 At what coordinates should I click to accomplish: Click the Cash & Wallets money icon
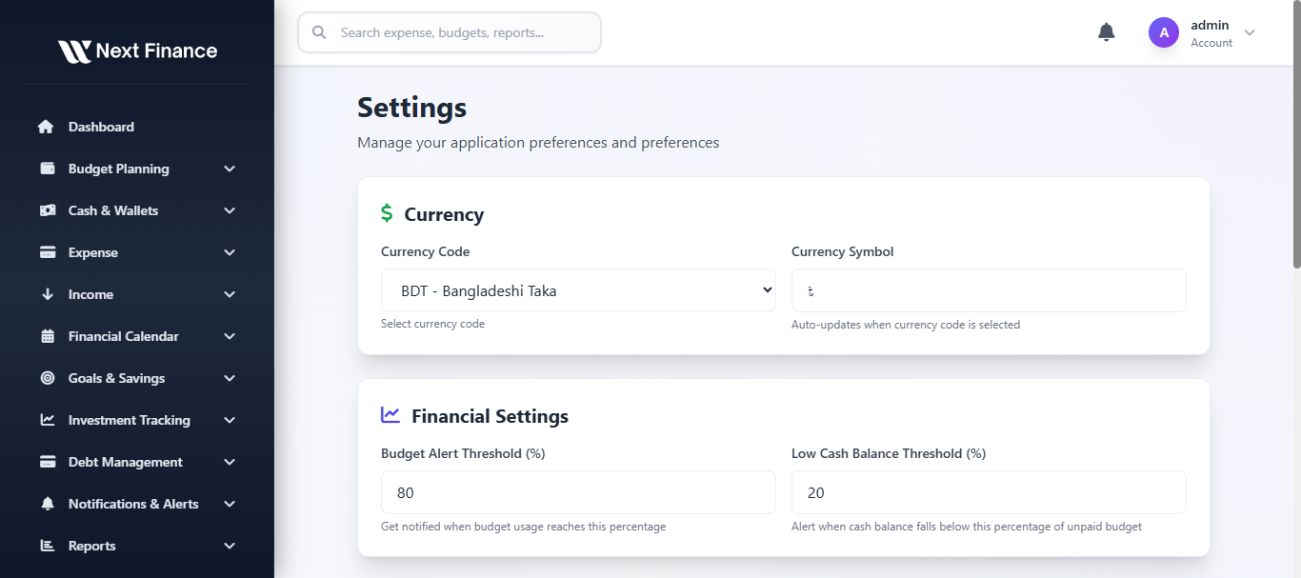pos(47,211)
